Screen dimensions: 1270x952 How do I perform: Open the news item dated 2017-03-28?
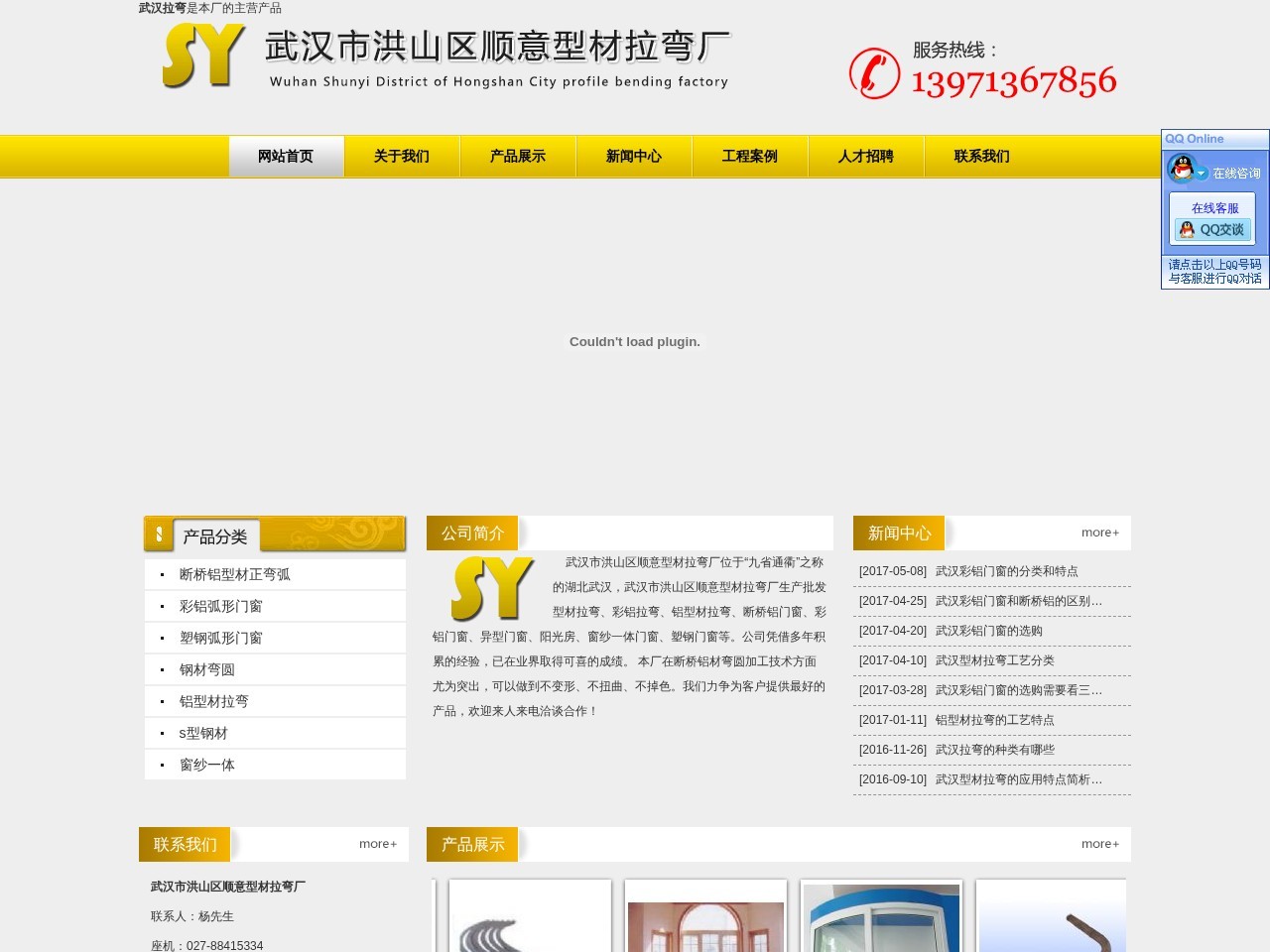click(x=1019, y=690)
